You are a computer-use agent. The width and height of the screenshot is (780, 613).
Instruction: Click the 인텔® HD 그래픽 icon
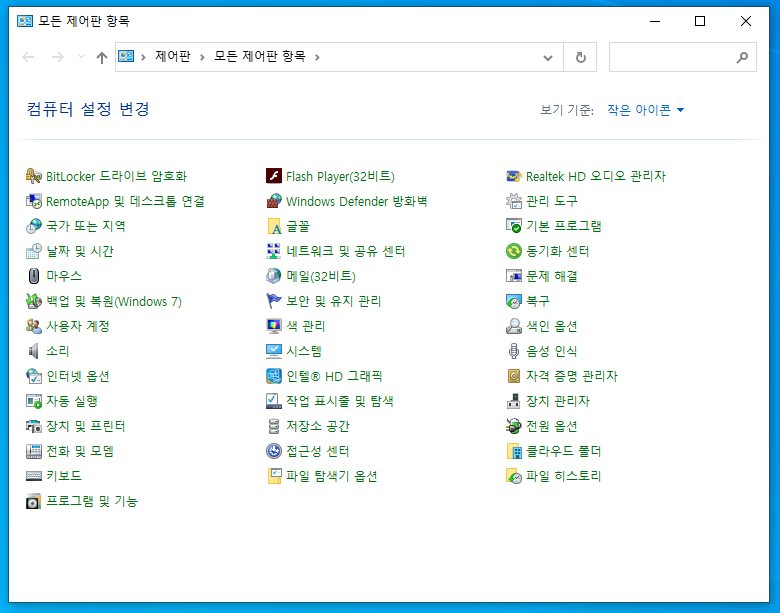pos(274,376)
